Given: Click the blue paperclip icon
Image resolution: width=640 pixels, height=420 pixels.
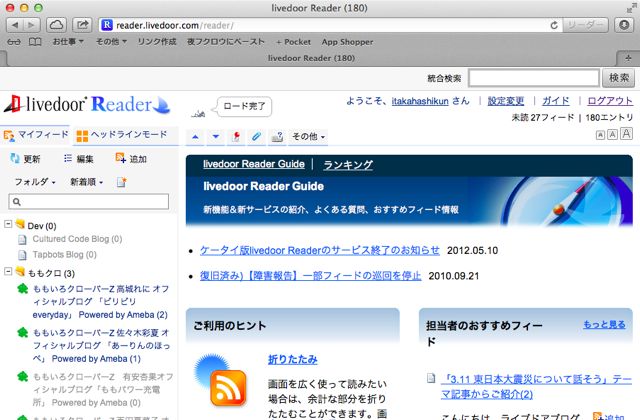Looking at the screenshot, I should pyautogui.click(x=256, y=137).
